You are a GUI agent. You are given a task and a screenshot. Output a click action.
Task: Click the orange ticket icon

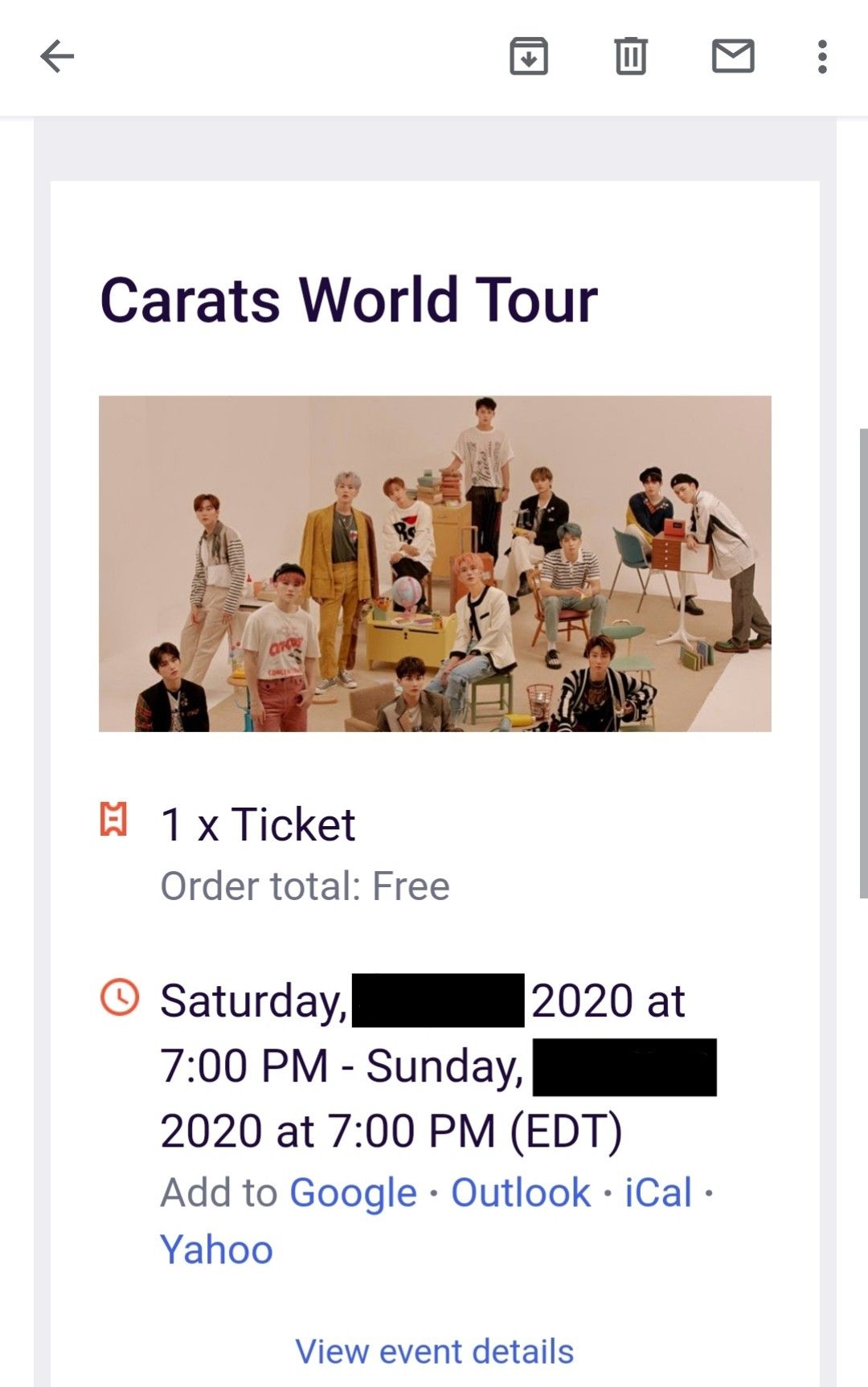(x=113, y=819)
